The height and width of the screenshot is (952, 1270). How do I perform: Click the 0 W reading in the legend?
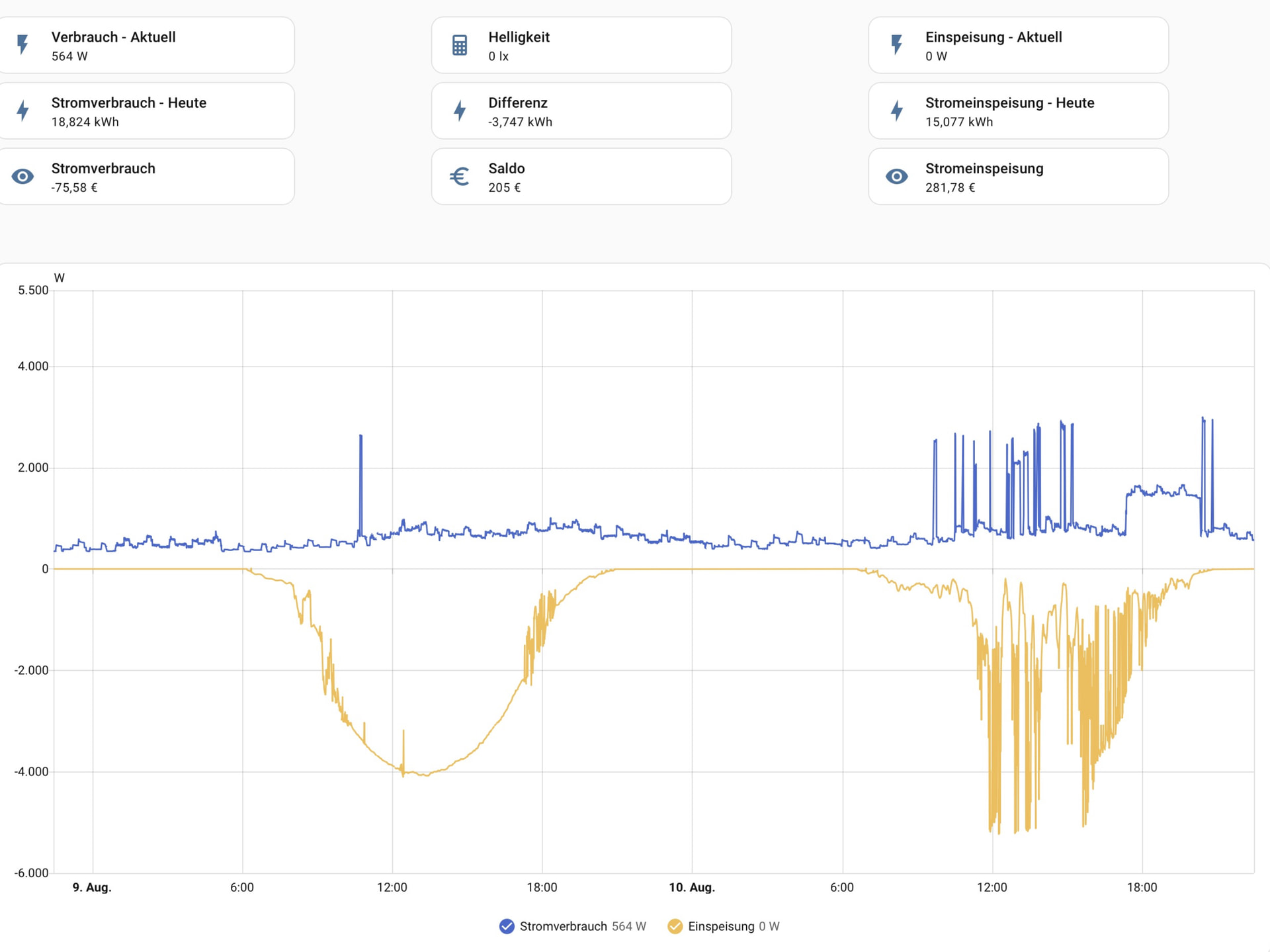click(x=769, y=926)
